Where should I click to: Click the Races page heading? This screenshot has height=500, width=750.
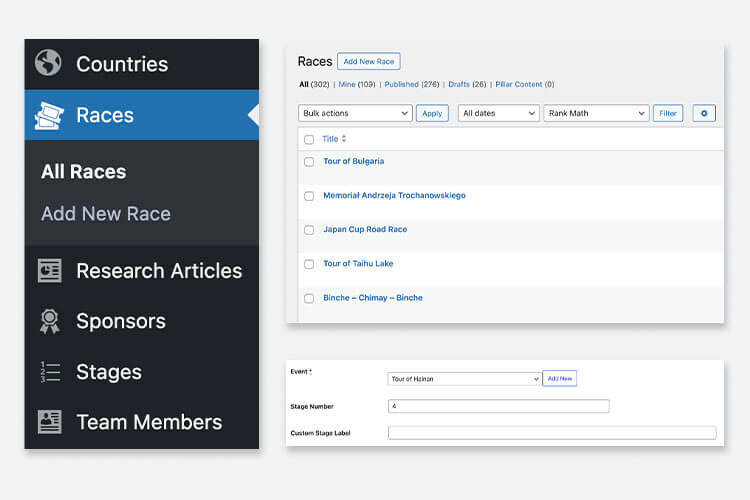315,61
